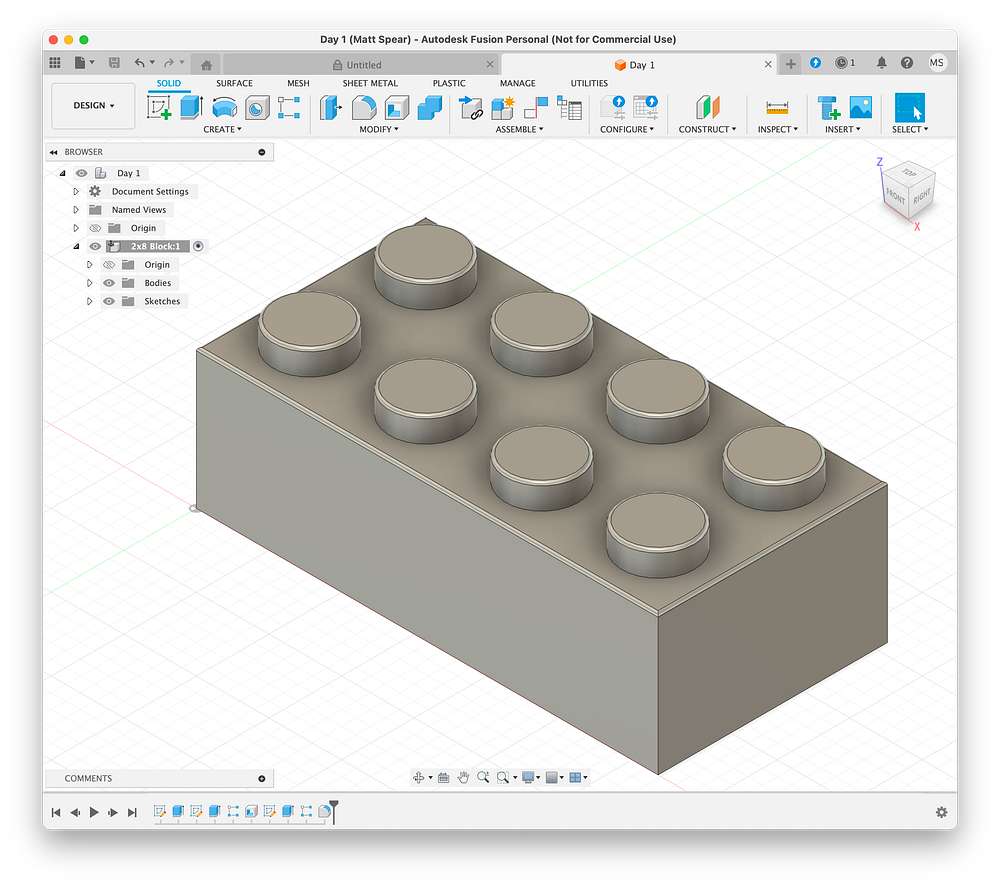Select the Revolve tool in Create
Screen dimensions: 1000x886
pyautogui.click(x=224, y=108)
